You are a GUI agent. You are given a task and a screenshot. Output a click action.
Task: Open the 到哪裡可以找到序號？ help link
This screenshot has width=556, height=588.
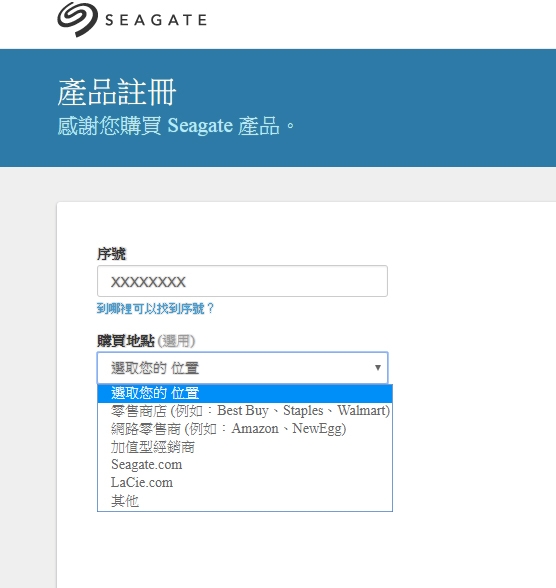(x=155, y=309)
